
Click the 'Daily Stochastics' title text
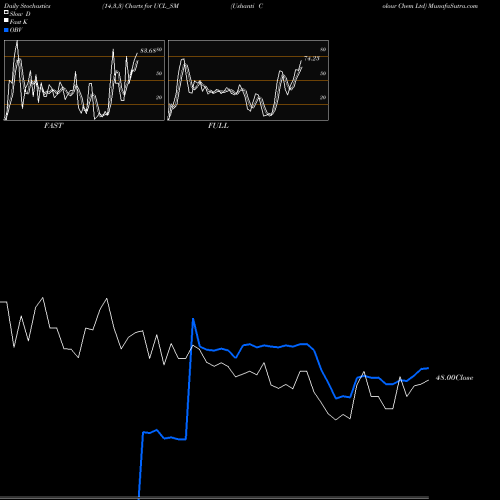(x=27, y=6)
